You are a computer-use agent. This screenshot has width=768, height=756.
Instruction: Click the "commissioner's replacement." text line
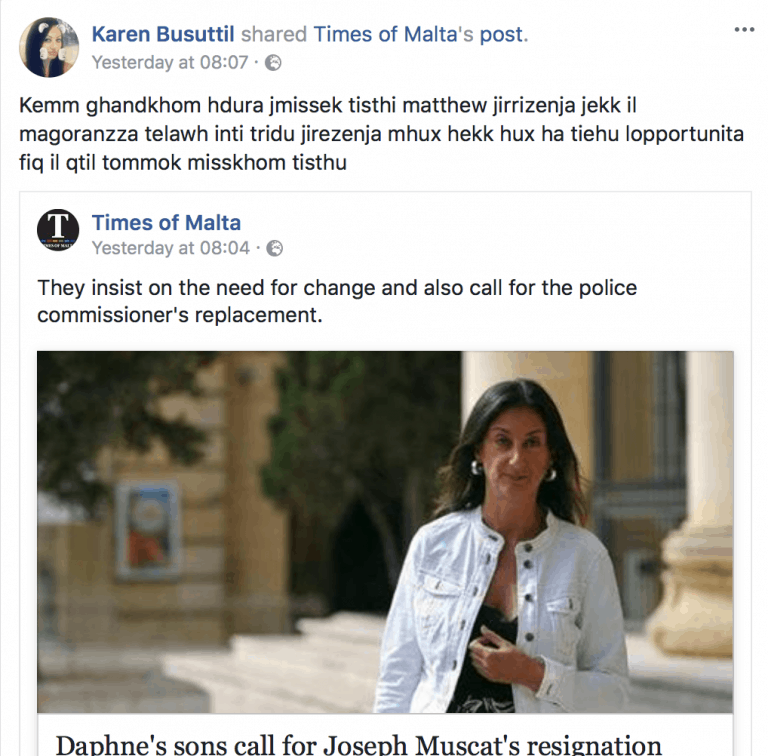(x=180, y=315)
